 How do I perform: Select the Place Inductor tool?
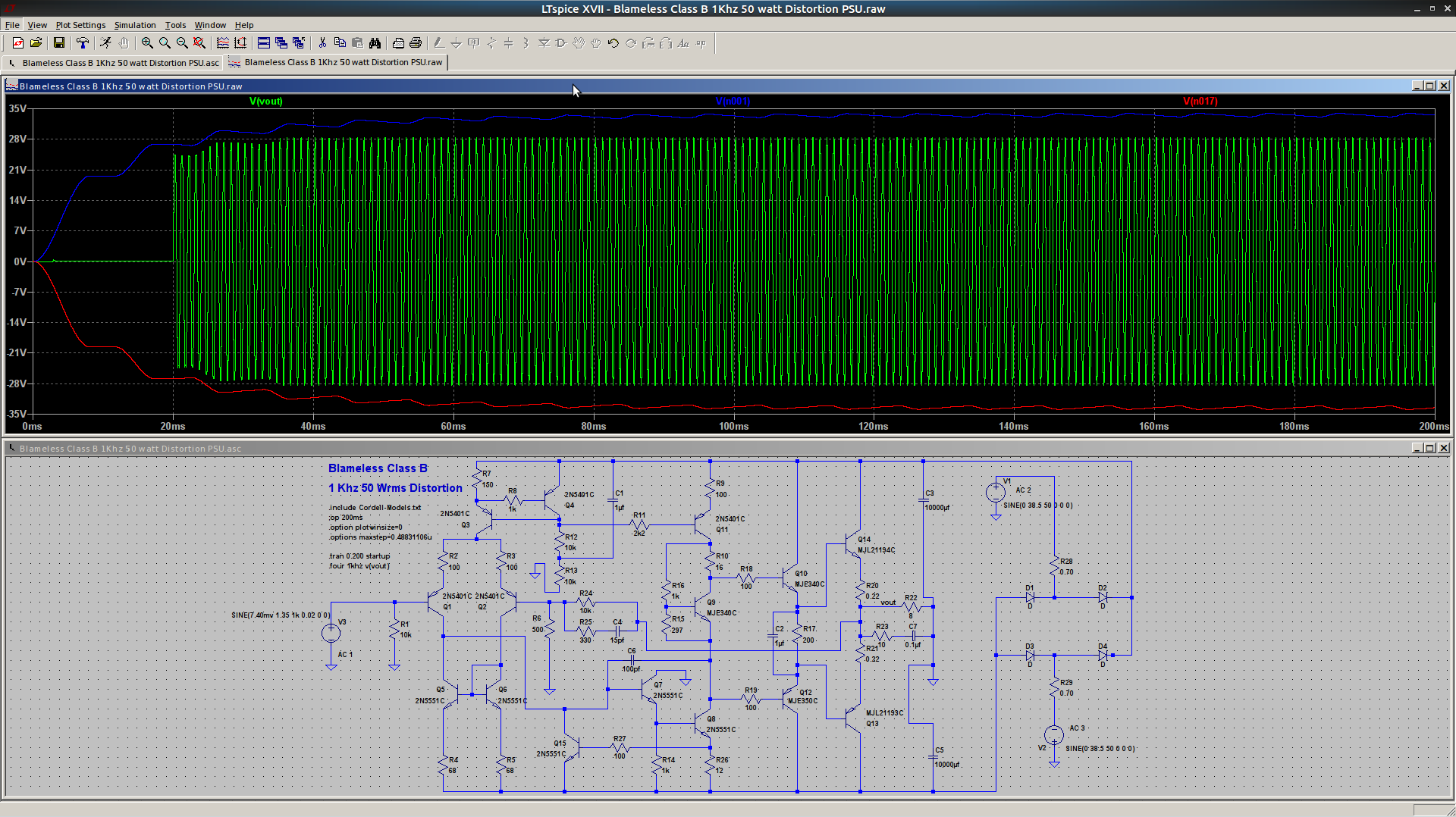(526, 43)
